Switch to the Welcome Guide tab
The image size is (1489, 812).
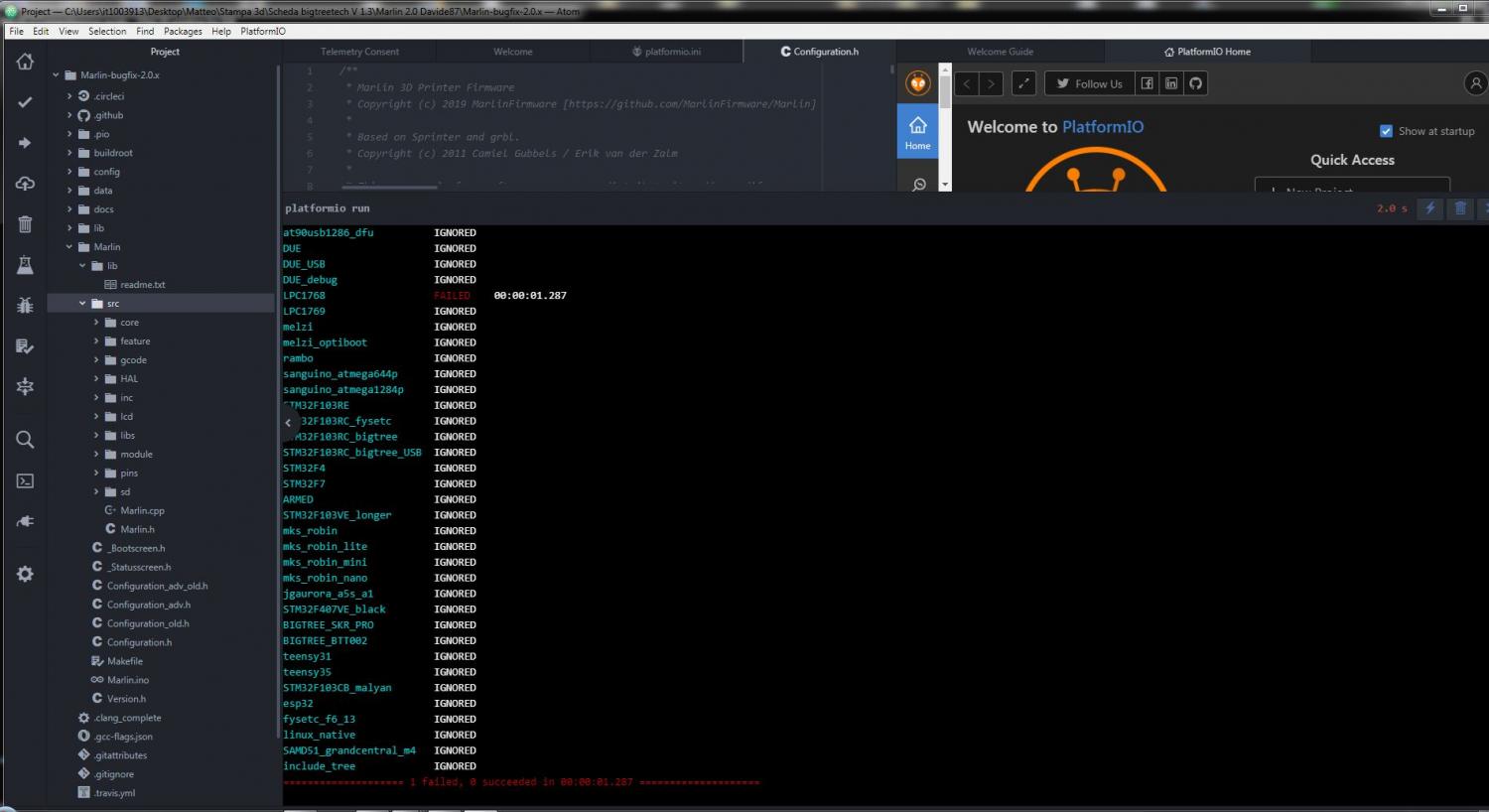[1001, 52]
